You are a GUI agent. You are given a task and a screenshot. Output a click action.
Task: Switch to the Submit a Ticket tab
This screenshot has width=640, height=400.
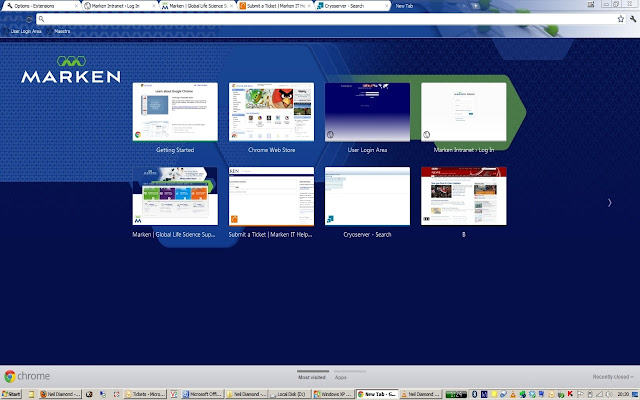click(276, 6)
